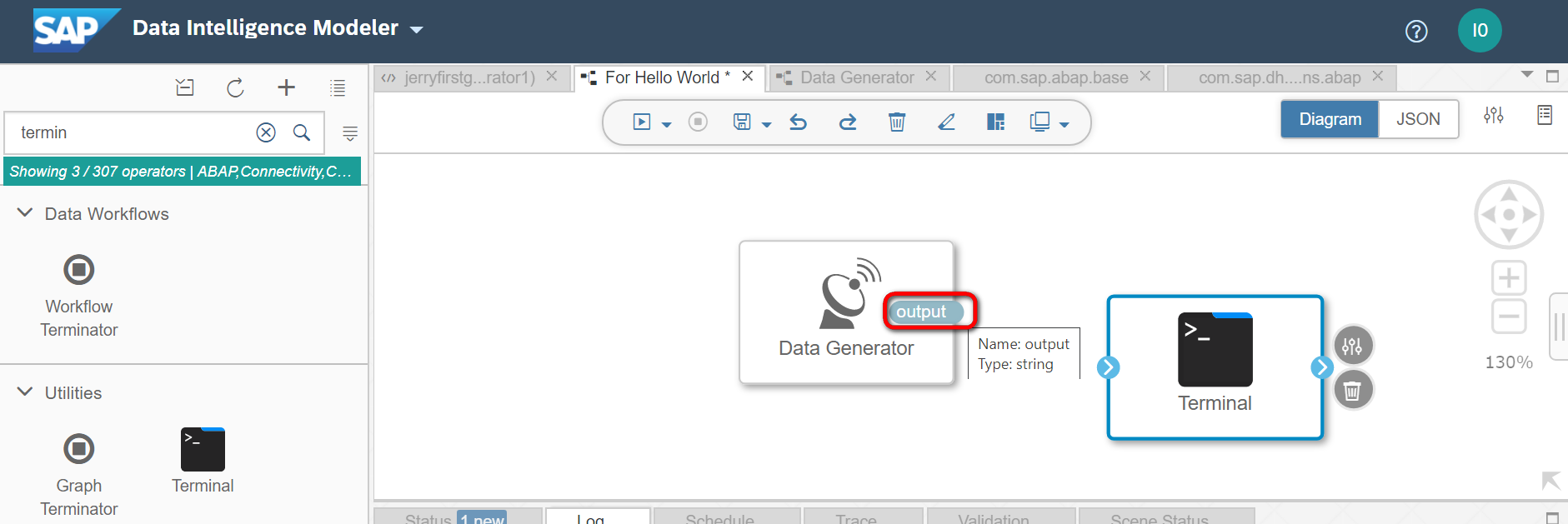This screenshot has height=524, width=1568.
Task: Delete selection with toolbar trash icon
Action: 897,122
